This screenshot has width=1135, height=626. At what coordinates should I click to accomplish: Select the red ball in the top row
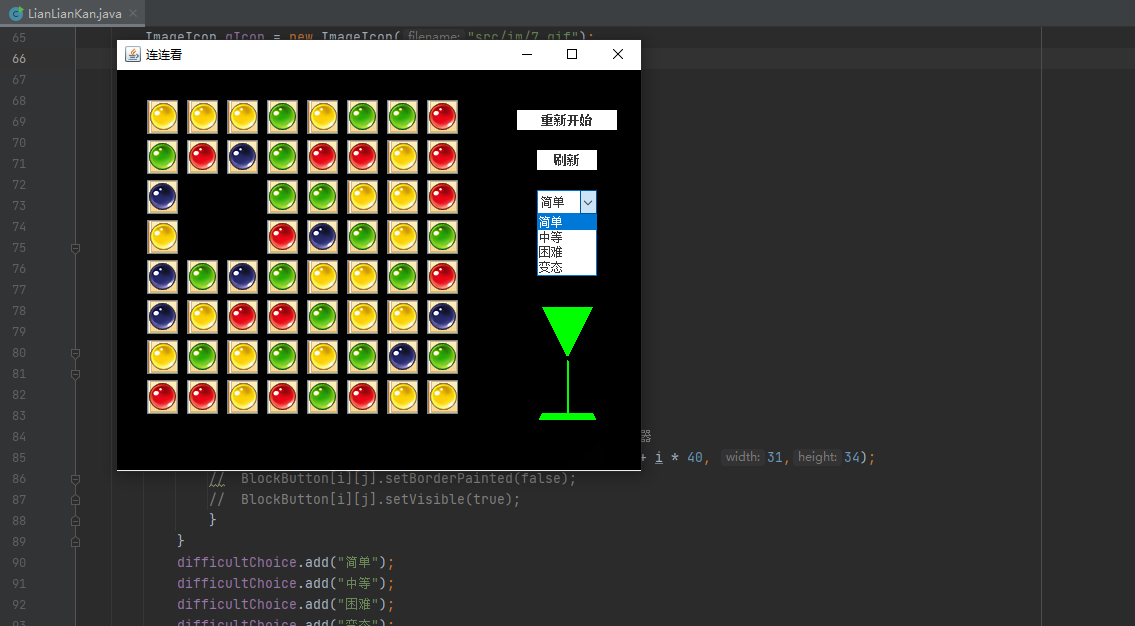(x=443, y=117)
